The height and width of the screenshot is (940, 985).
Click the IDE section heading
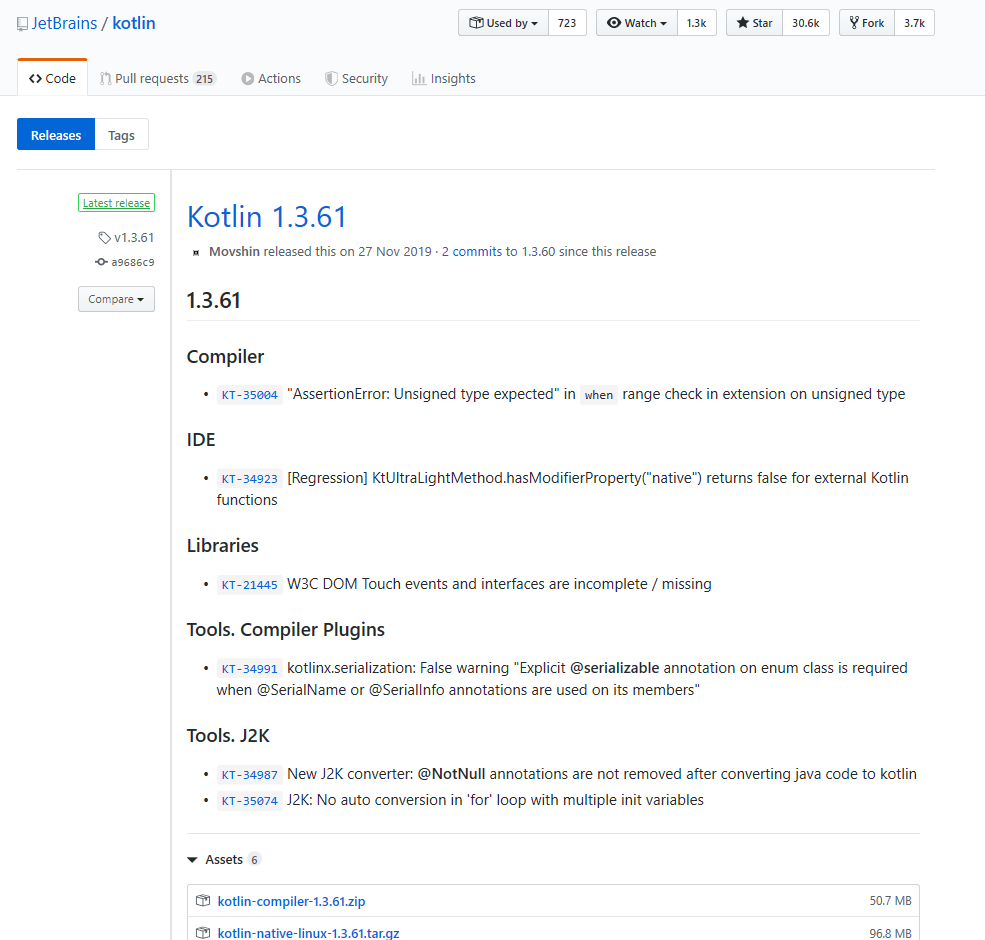tap(201, 439)
